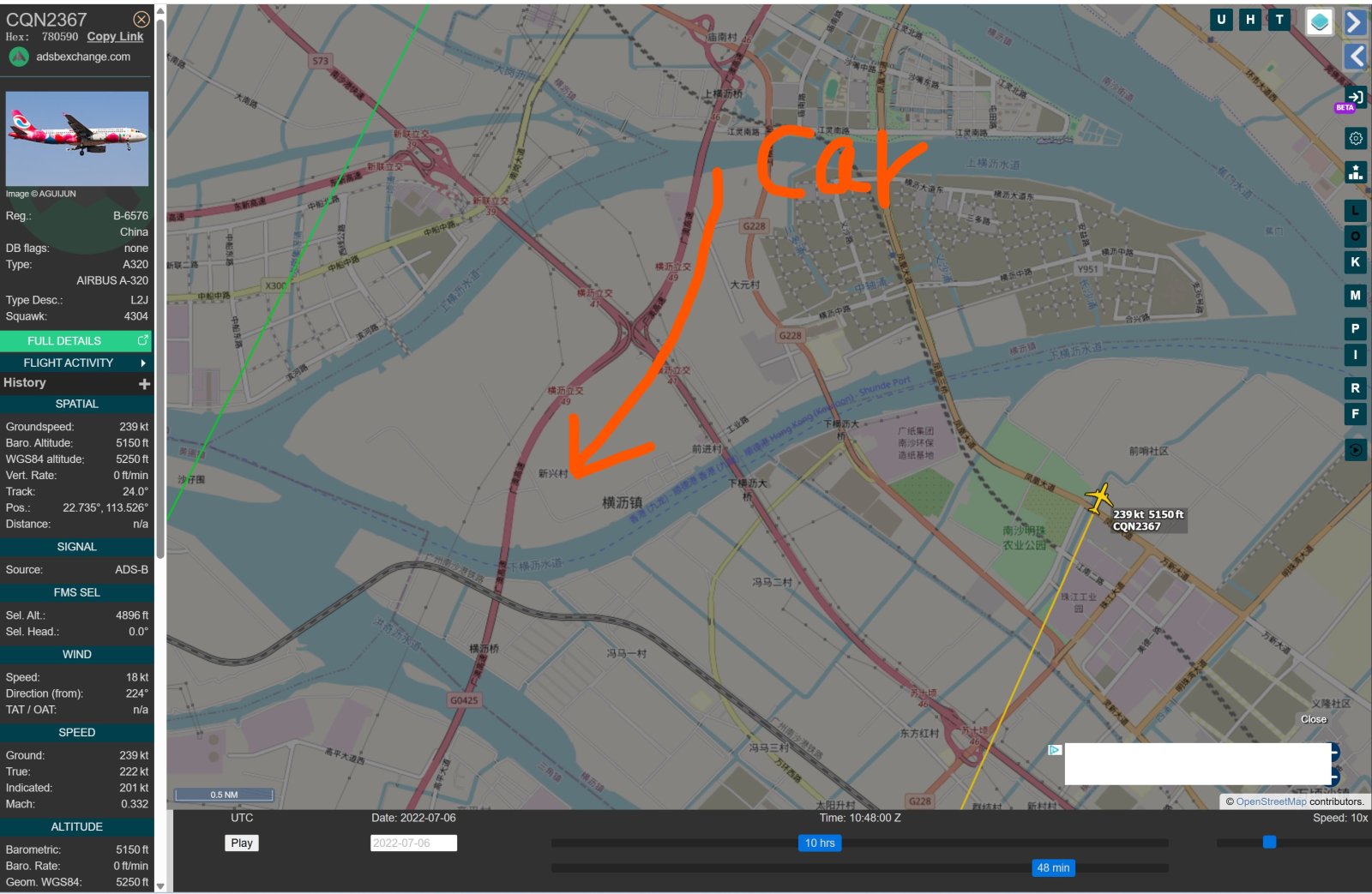Open the login arrow beta icon

pyautogui.click(x=1356, y=97)
